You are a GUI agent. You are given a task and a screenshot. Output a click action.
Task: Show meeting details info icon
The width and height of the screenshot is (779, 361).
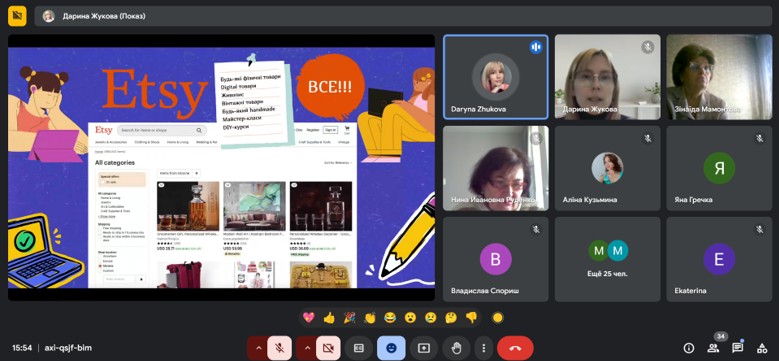(x=689, y=348)
